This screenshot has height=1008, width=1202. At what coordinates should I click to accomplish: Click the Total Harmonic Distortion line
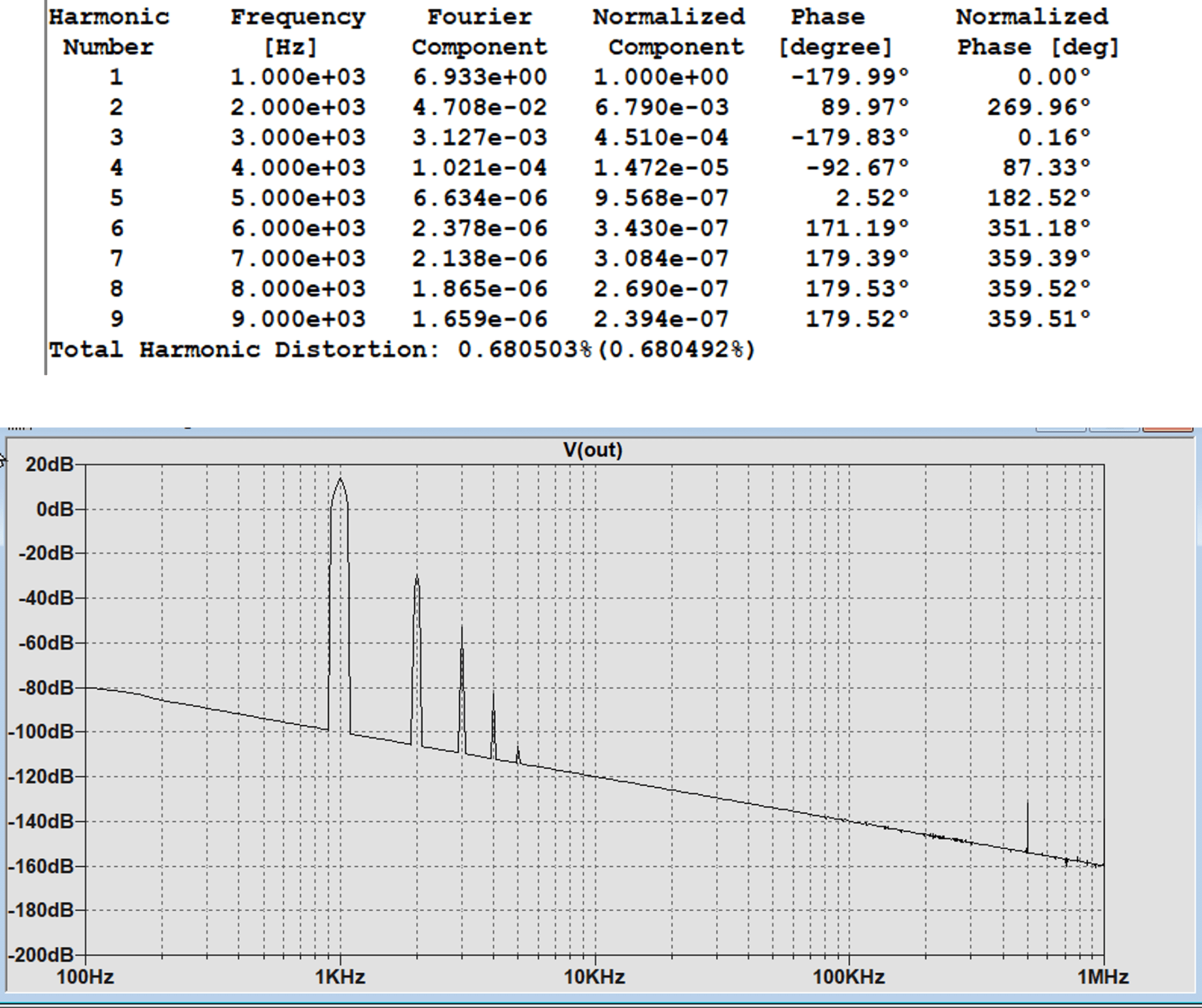tap(402, 350)
